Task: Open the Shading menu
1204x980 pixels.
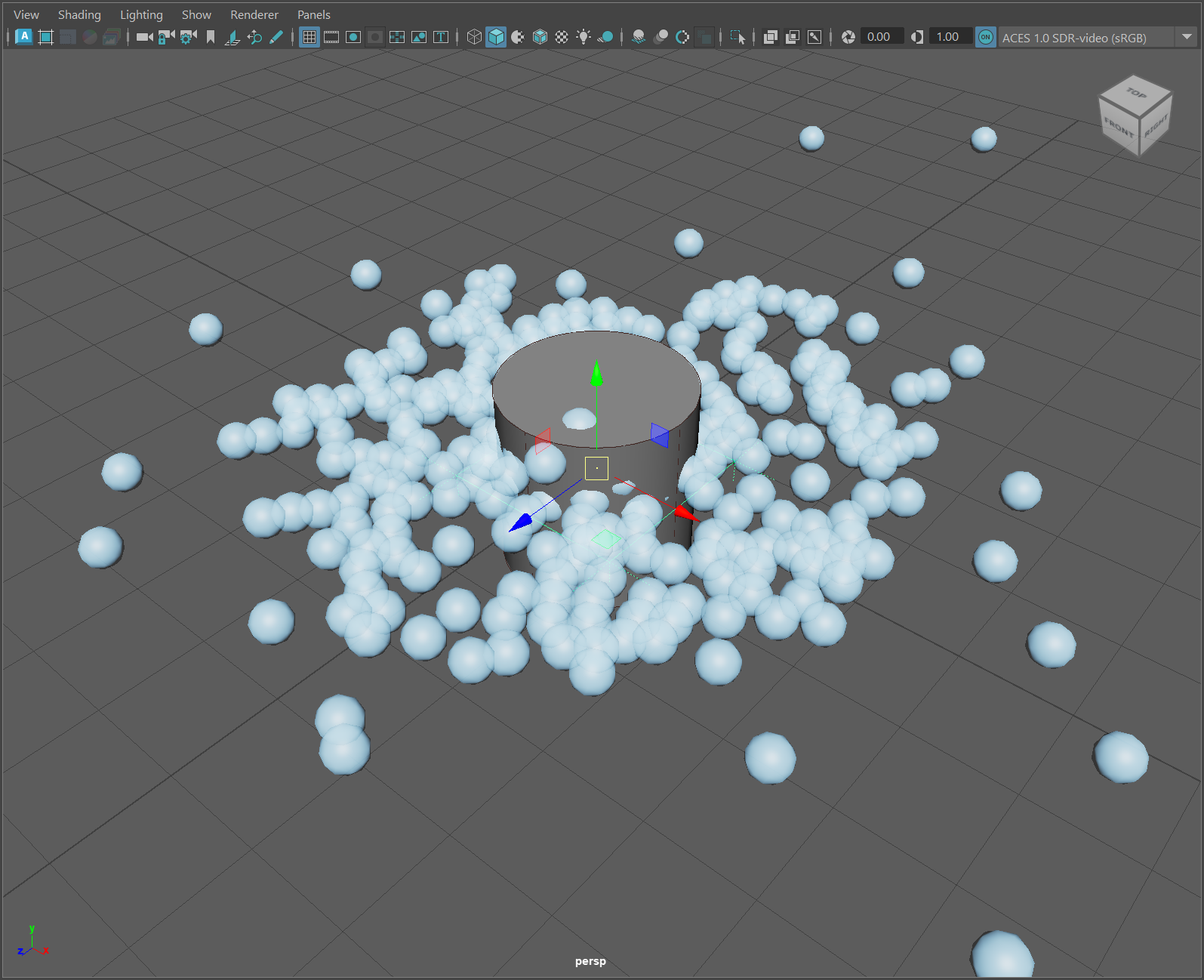Action: pyautogui.click(x=79, y=14)
